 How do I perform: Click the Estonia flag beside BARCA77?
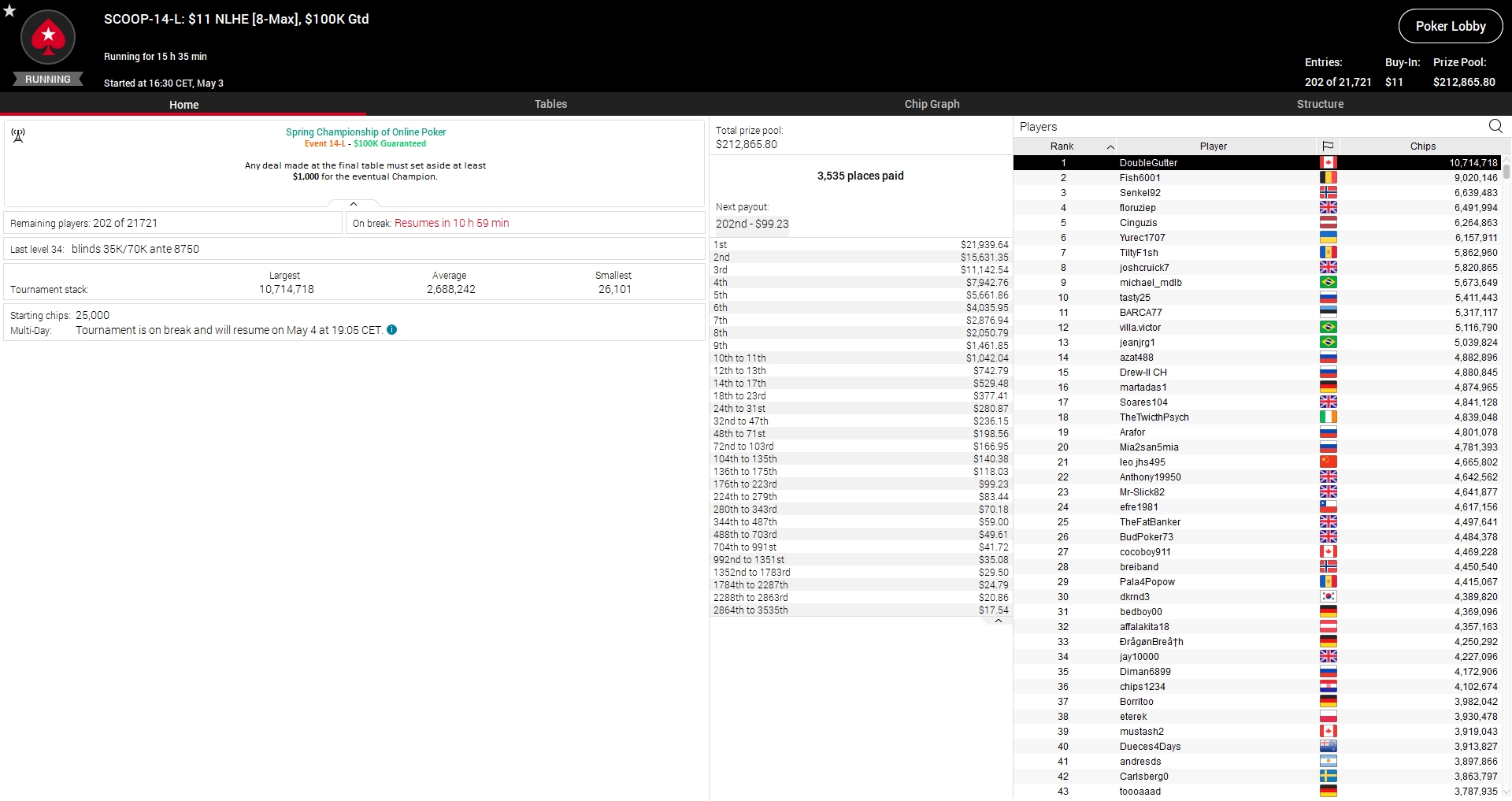[x=1329, y=312]
